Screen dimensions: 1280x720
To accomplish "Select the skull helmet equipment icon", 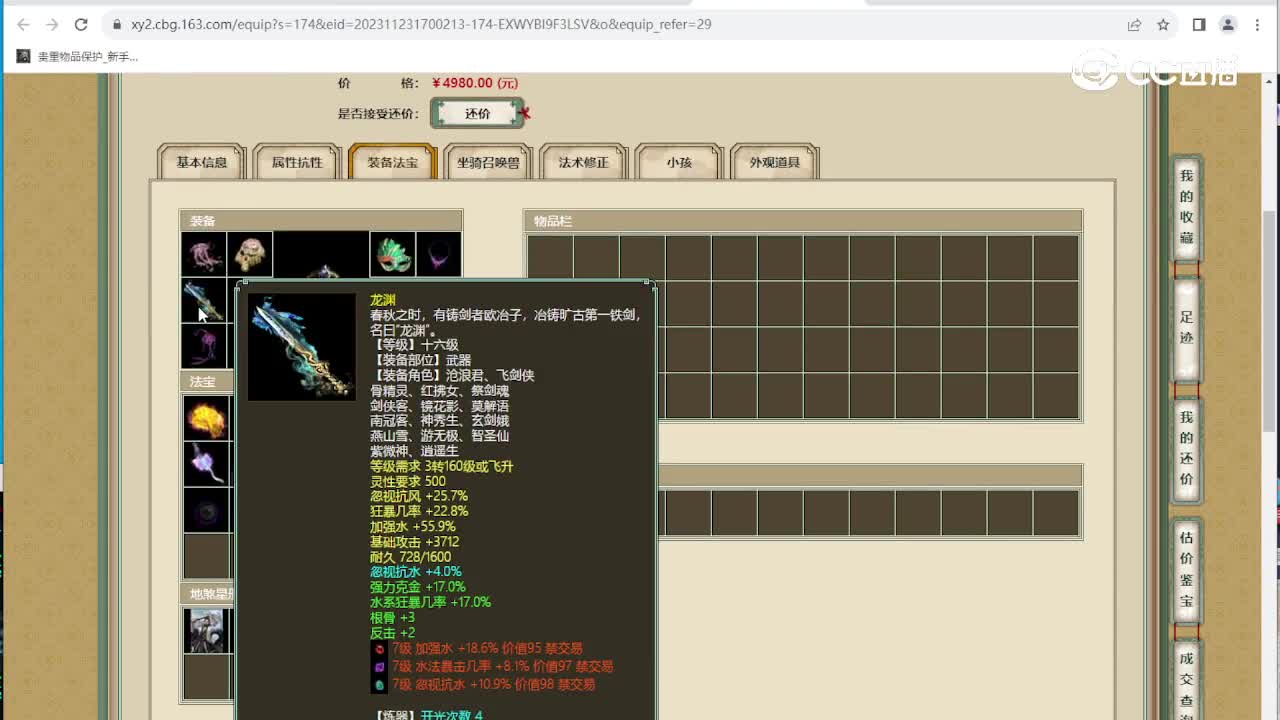I will [x=250, y=255].
